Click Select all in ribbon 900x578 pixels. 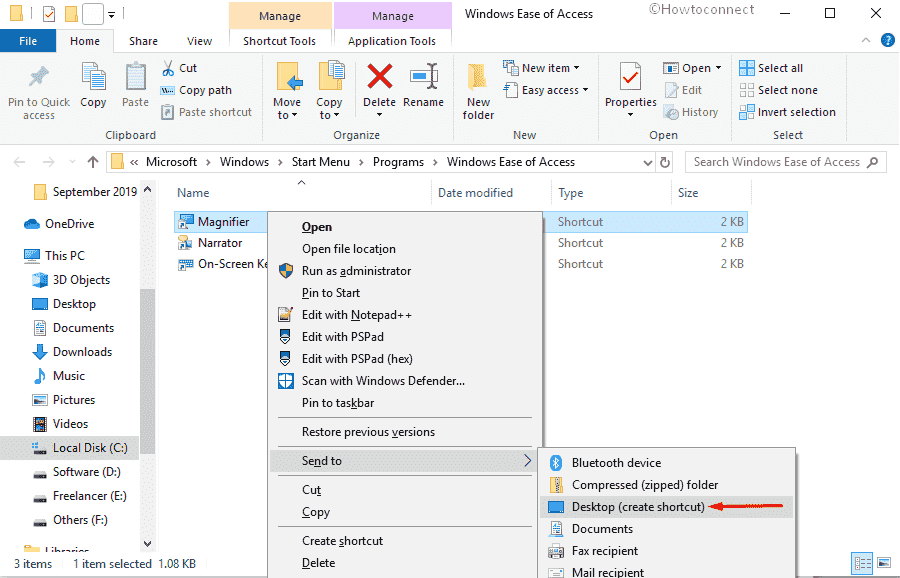coord(771,68)
